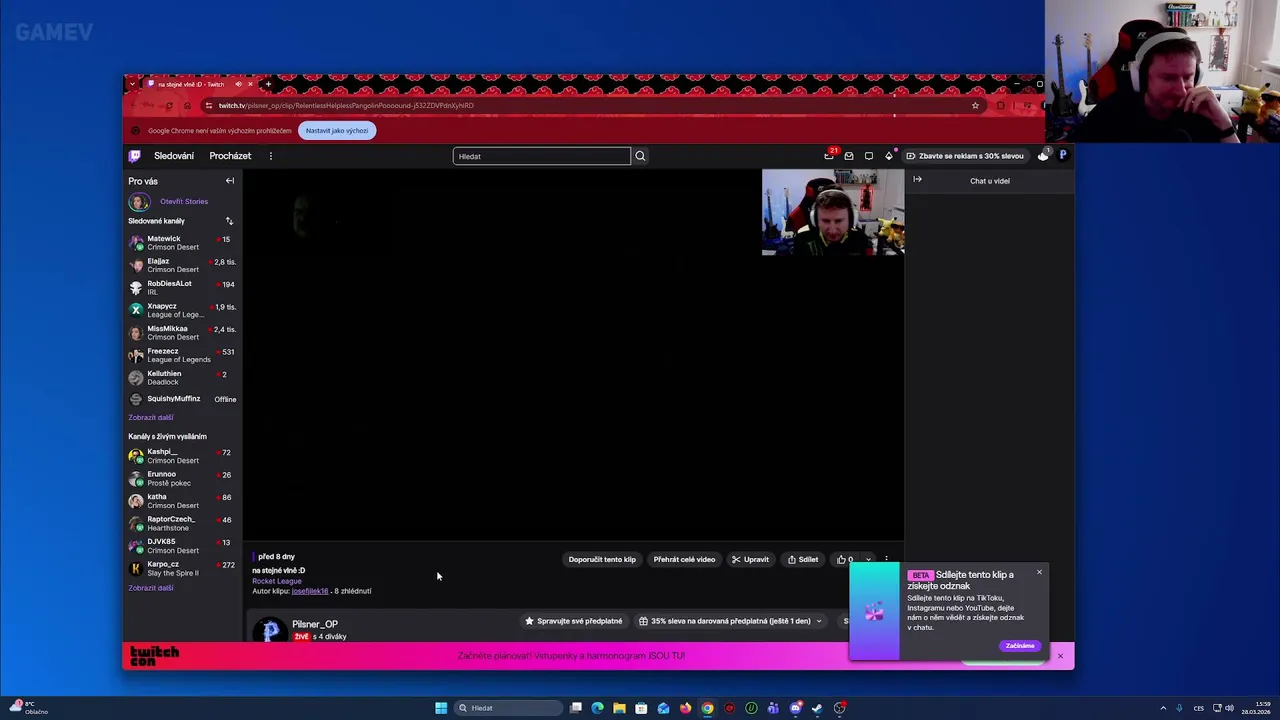Open Kashpi__ live channel
Image resolution: width=1280 pixels, height=720 pixels.
[x=182, y=456]
